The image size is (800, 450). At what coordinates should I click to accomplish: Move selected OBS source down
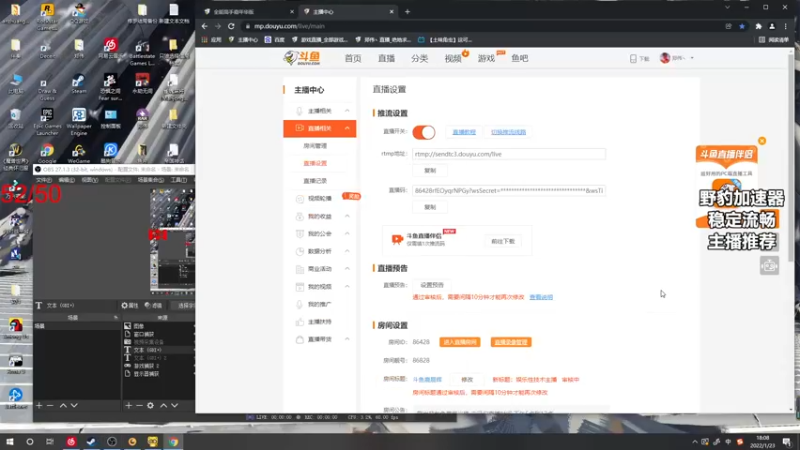[x=174, y=405]
